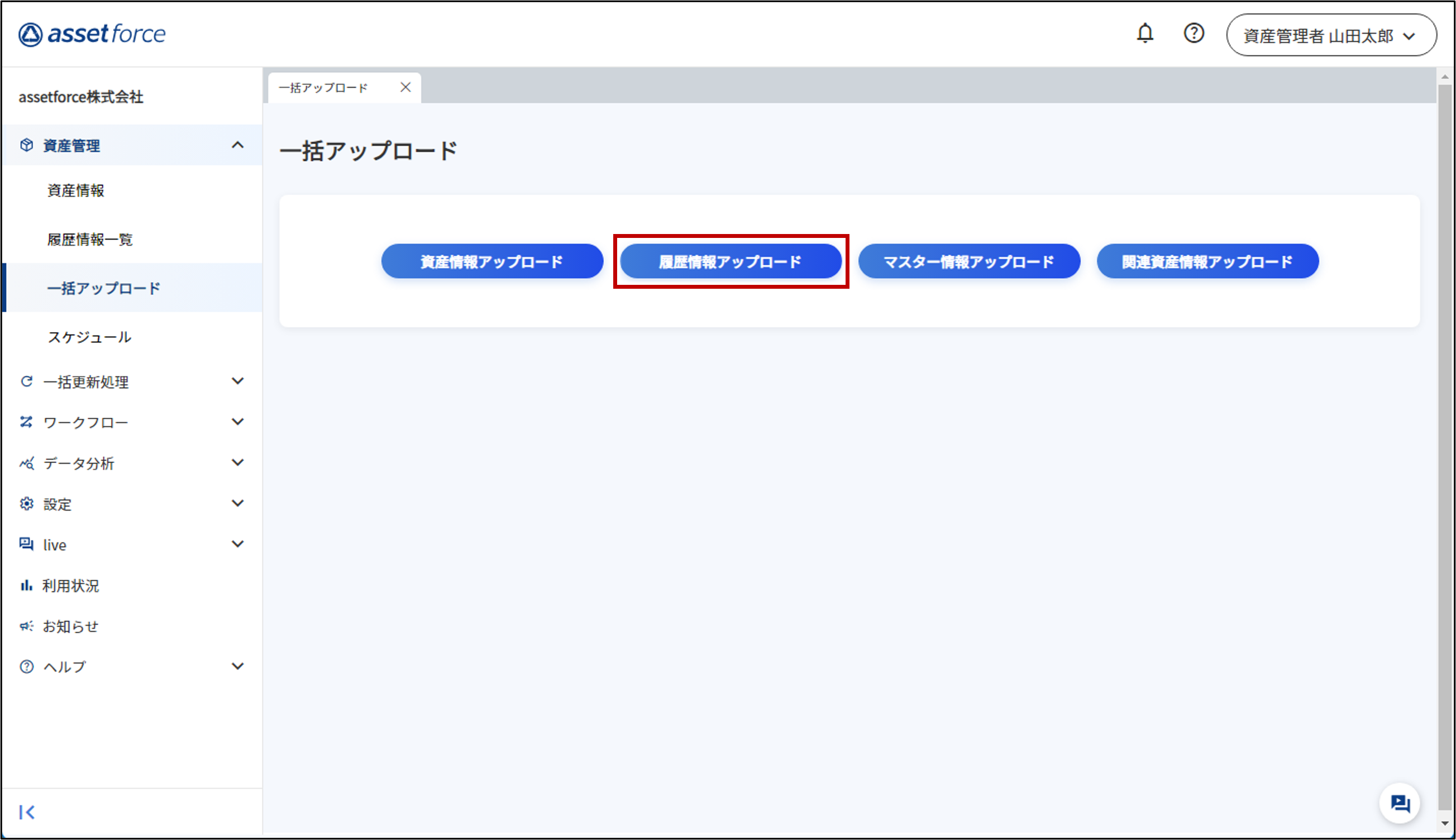Click the 一括更新処理 sidebar label
Viewport: 1456px width, 840px height.
pos(86,382)
